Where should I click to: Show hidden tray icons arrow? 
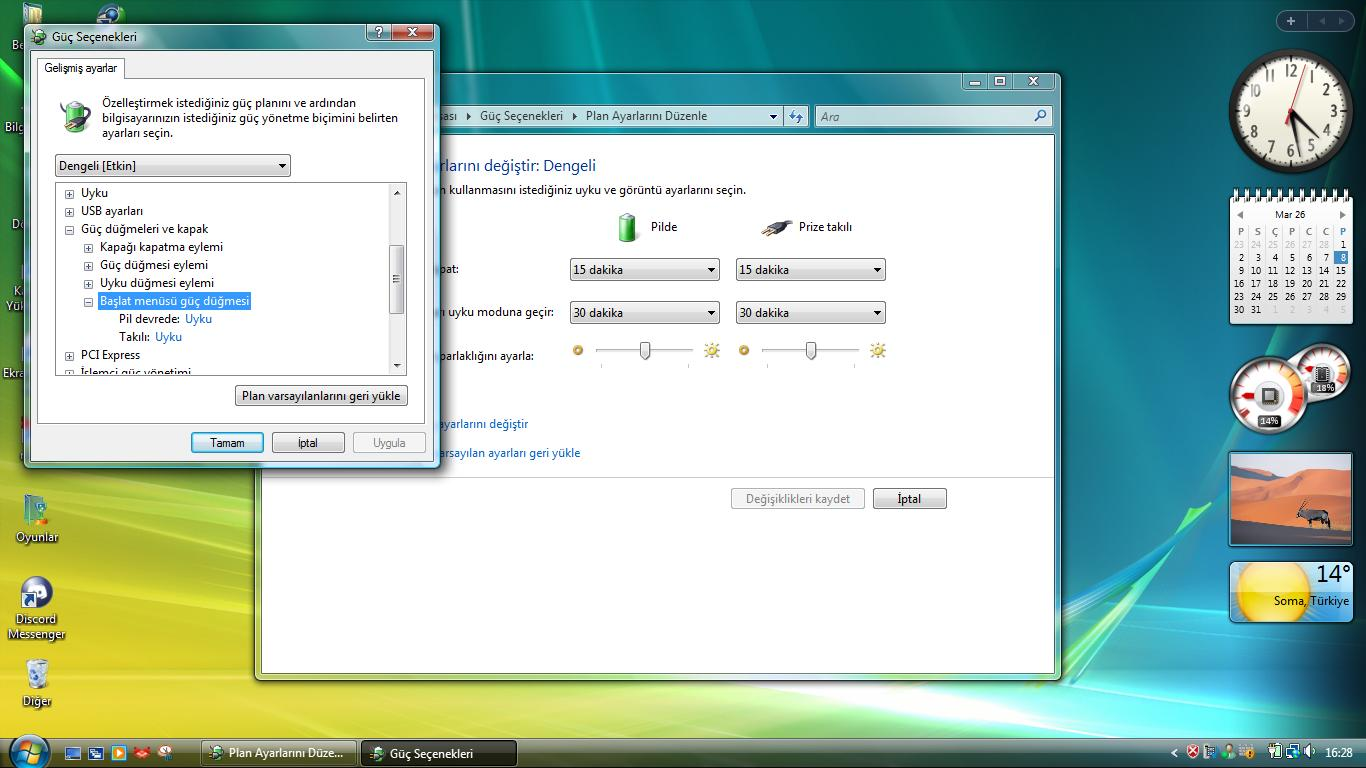point(1175,753)
